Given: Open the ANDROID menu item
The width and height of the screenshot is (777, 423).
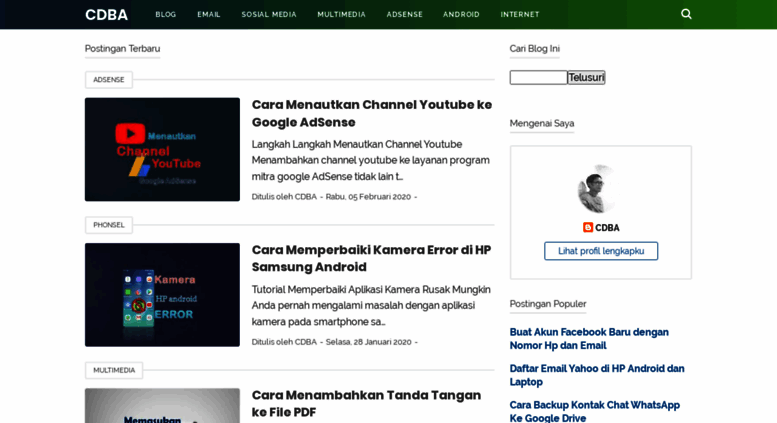Looking at the screenshot, I should click(461, 14).
